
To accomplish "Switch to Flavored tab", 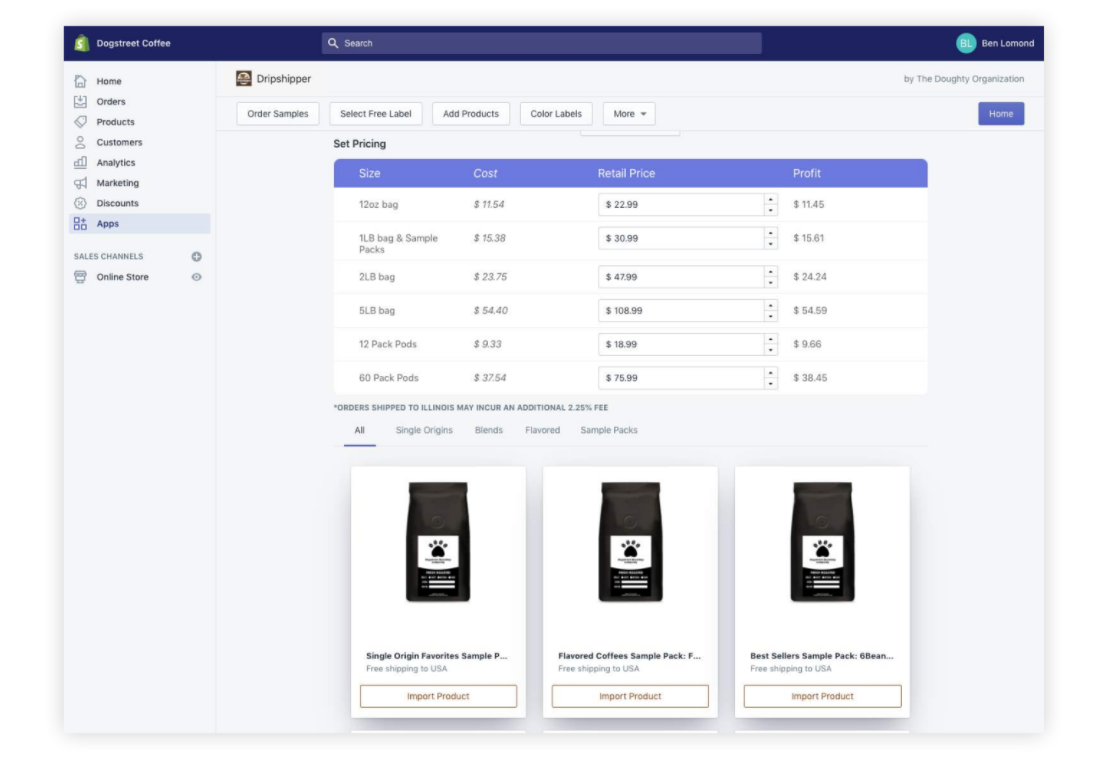I will point(543,431).
